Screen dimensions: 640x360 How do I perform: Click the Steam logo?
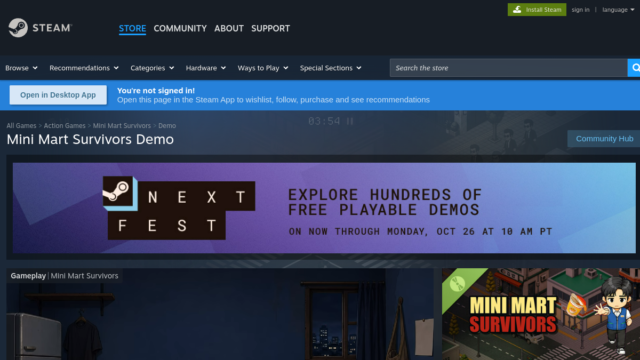click(x=40, y=28)
